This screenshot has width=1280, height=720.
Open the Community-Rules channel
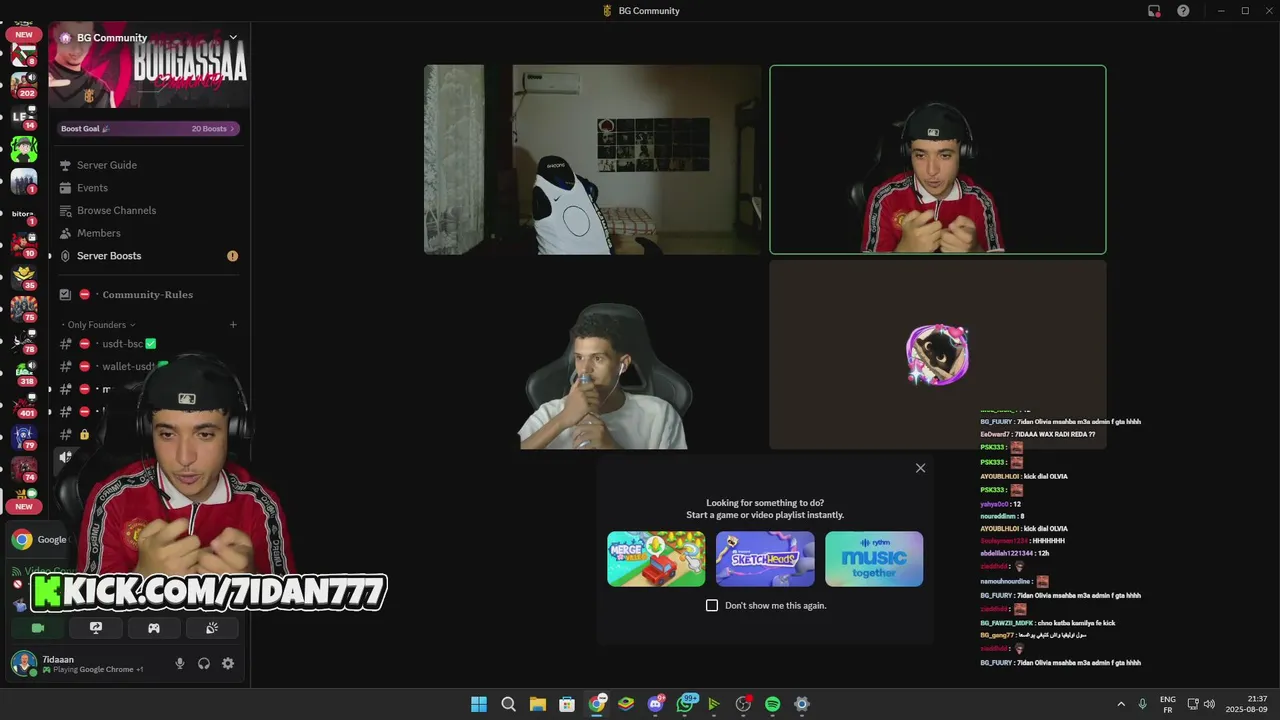pos(147,295)
